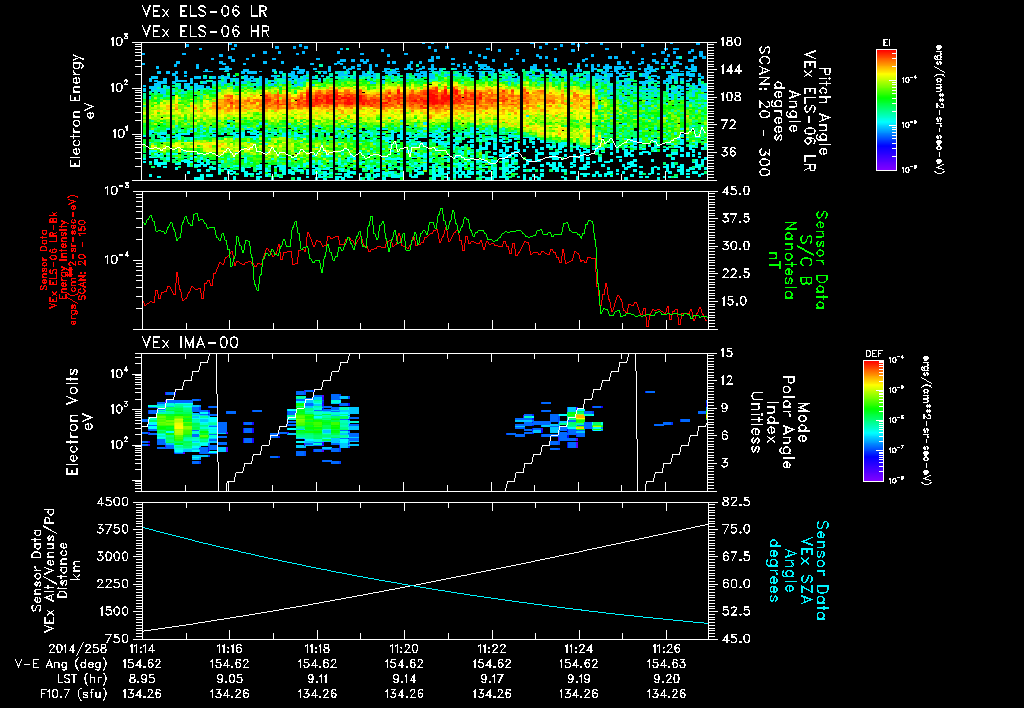Click the red ELS-06 LR-Bk sensor label
This screenshot has height=708, width=1024.
(62, 260)
